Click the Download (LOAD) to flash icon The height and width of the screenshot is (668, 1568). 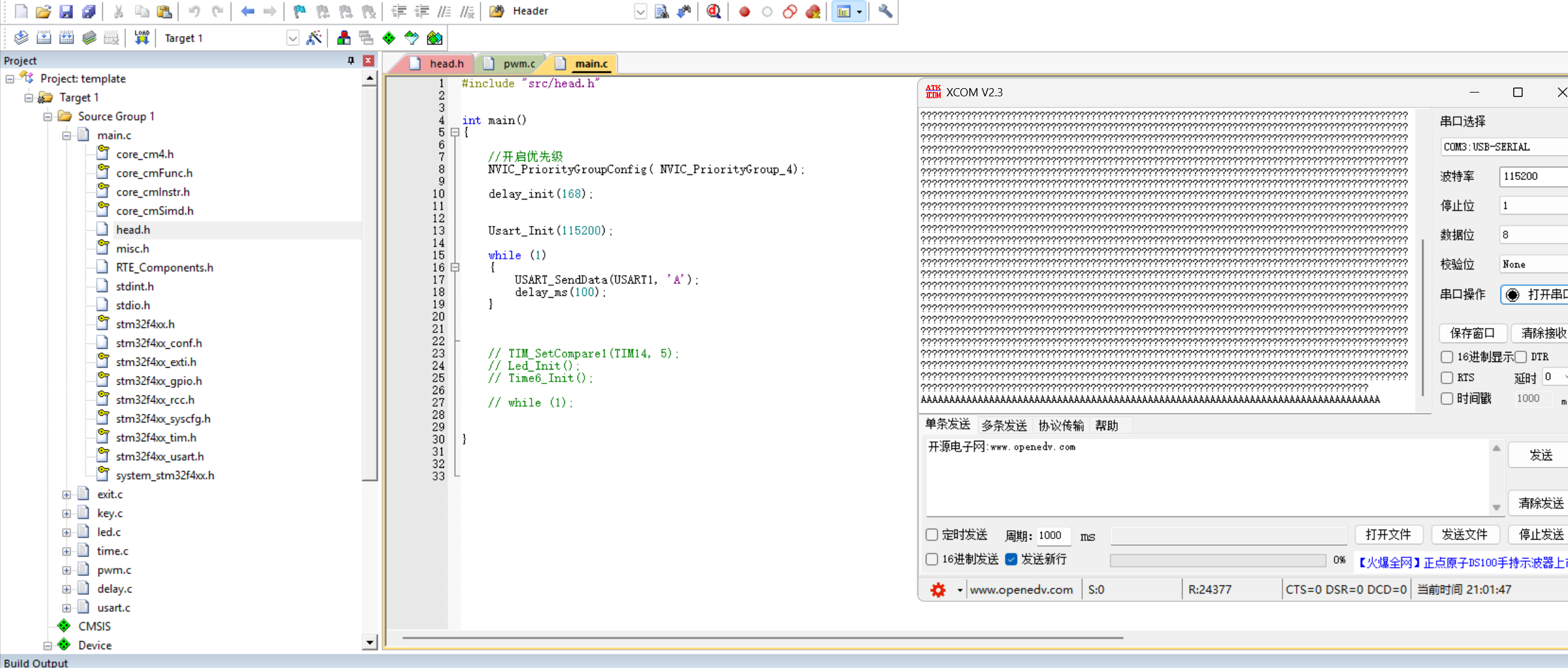point(142,38)
